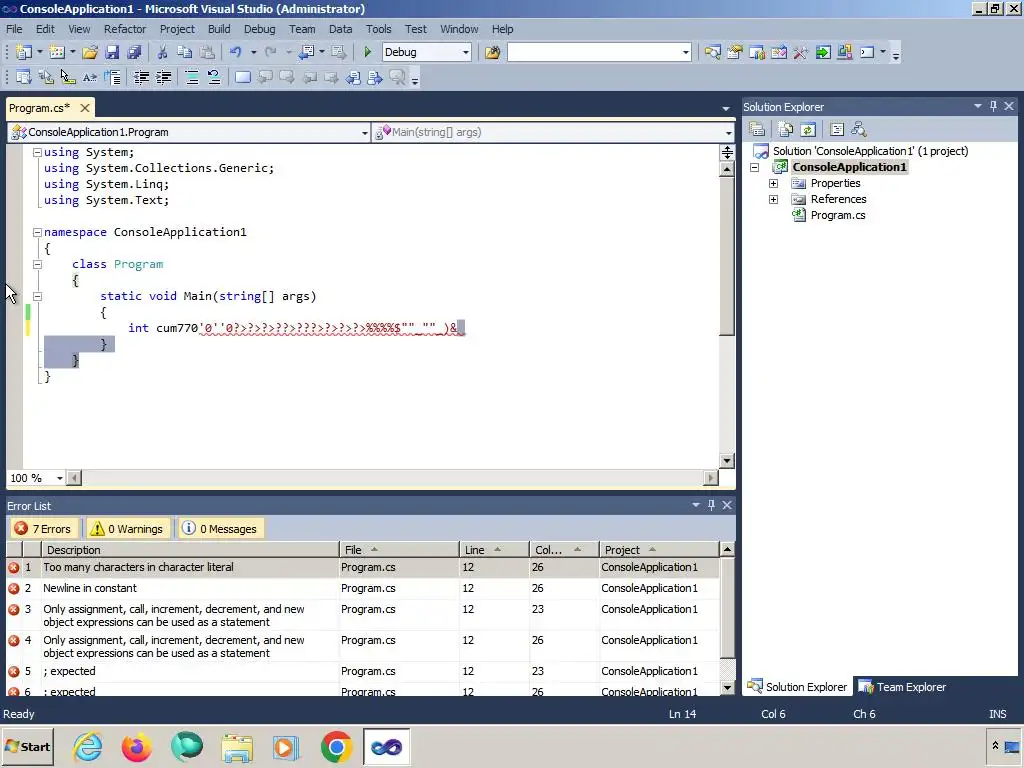Screen dimensions: 1024x768
Task: Click the Find in Files icon
Action: coord(492,52)
